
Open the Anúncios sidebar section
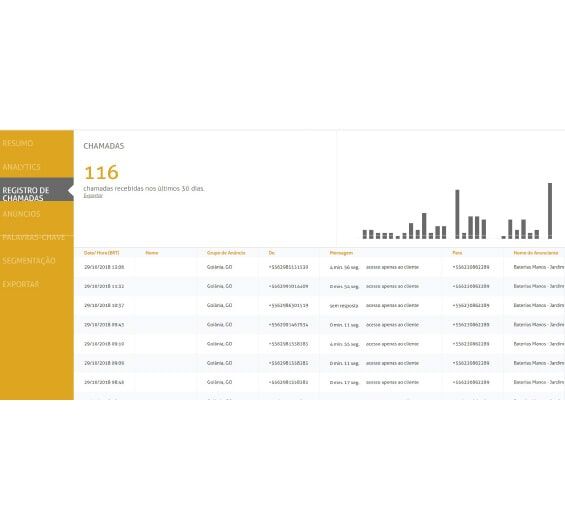pos(21,214)
